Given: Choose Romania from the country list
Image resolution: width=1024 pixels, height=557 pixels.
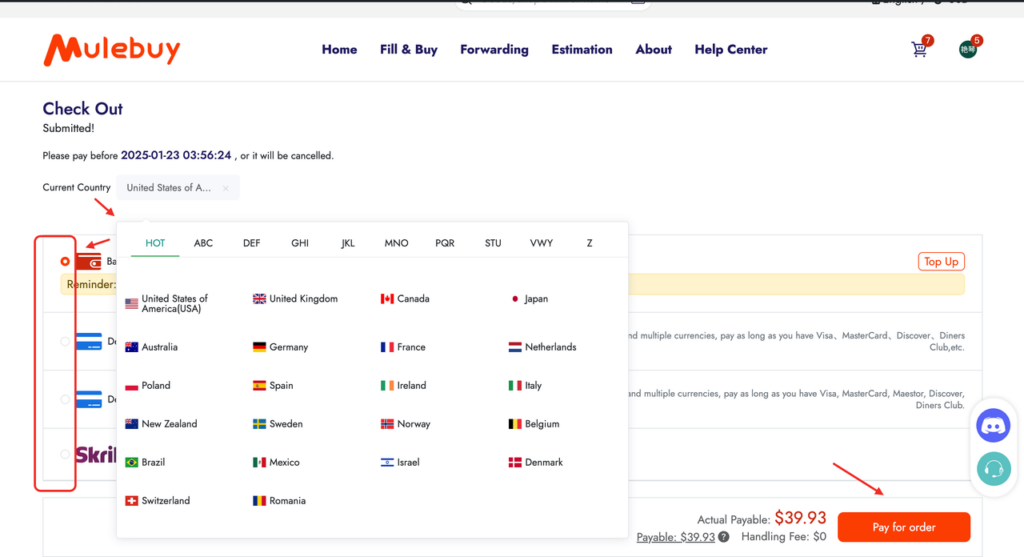Looking at the screenshot, I should click(279, 501).
